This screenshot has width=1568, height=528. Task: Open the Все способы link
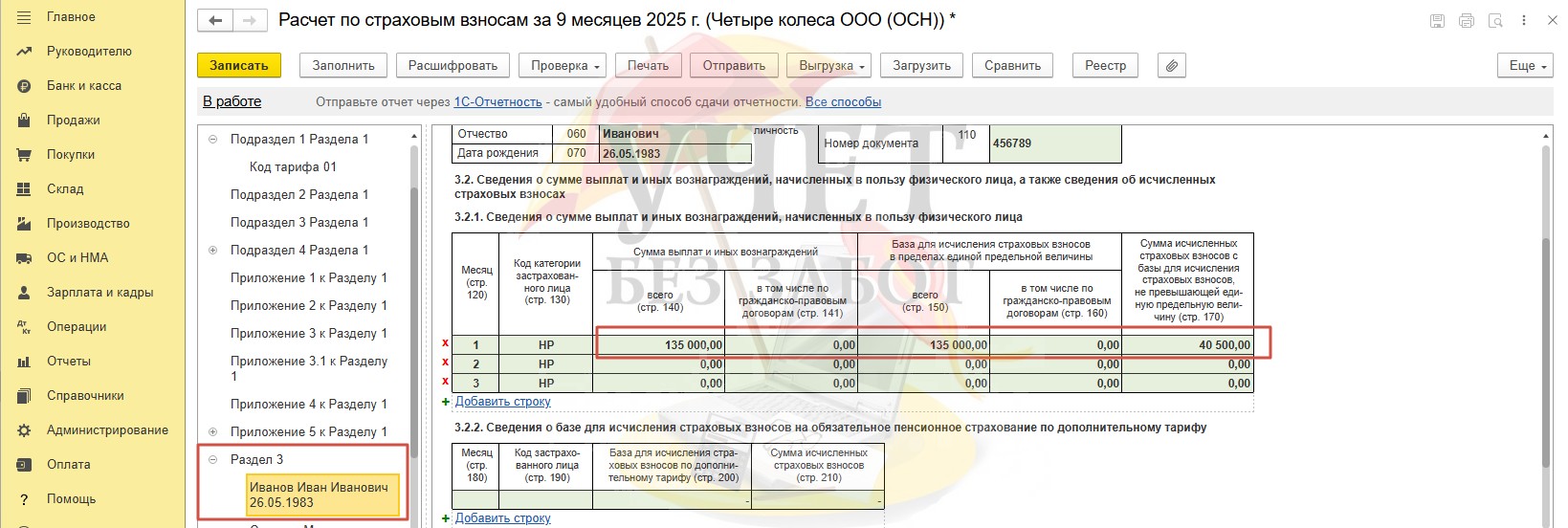(843, 102)
